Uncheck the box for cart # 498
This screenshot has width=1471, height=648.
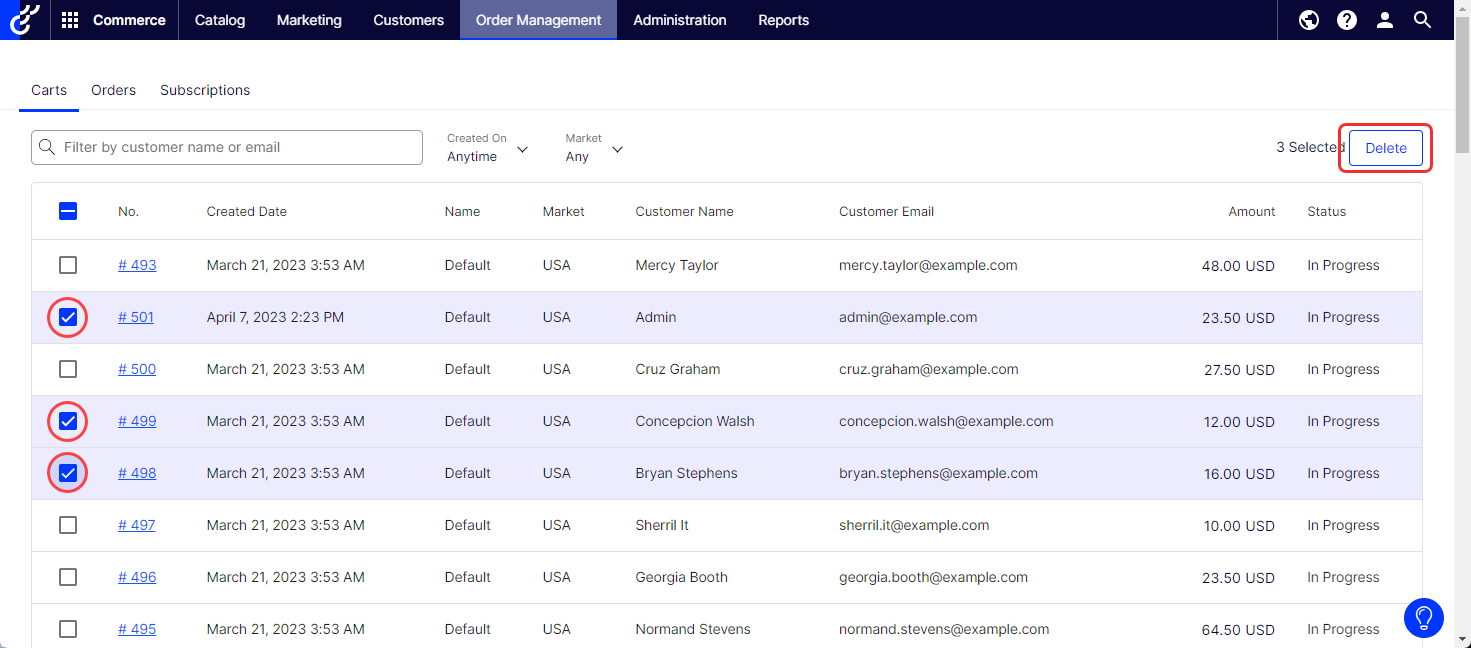pyautogui.click(x=68, y=473)
